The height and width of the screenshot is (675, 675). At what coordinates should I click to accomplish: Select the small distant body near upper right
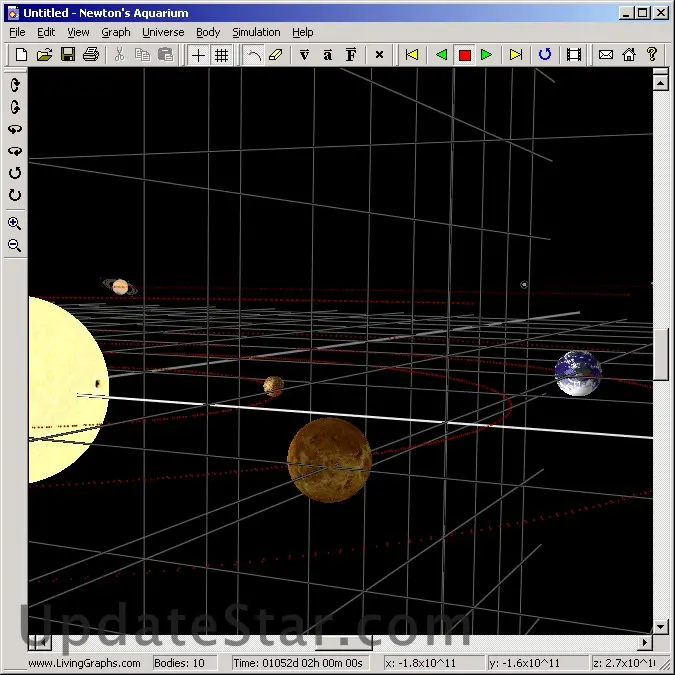(x=524, y=285)
